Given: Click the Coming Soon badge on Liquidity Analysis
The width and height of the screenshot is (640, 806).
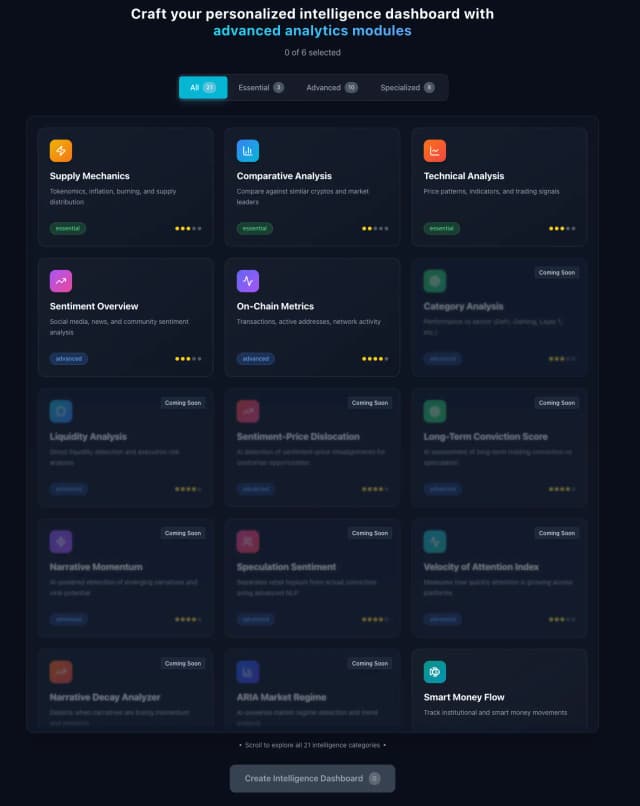Looking at the screenshot, I should point(182,403).
